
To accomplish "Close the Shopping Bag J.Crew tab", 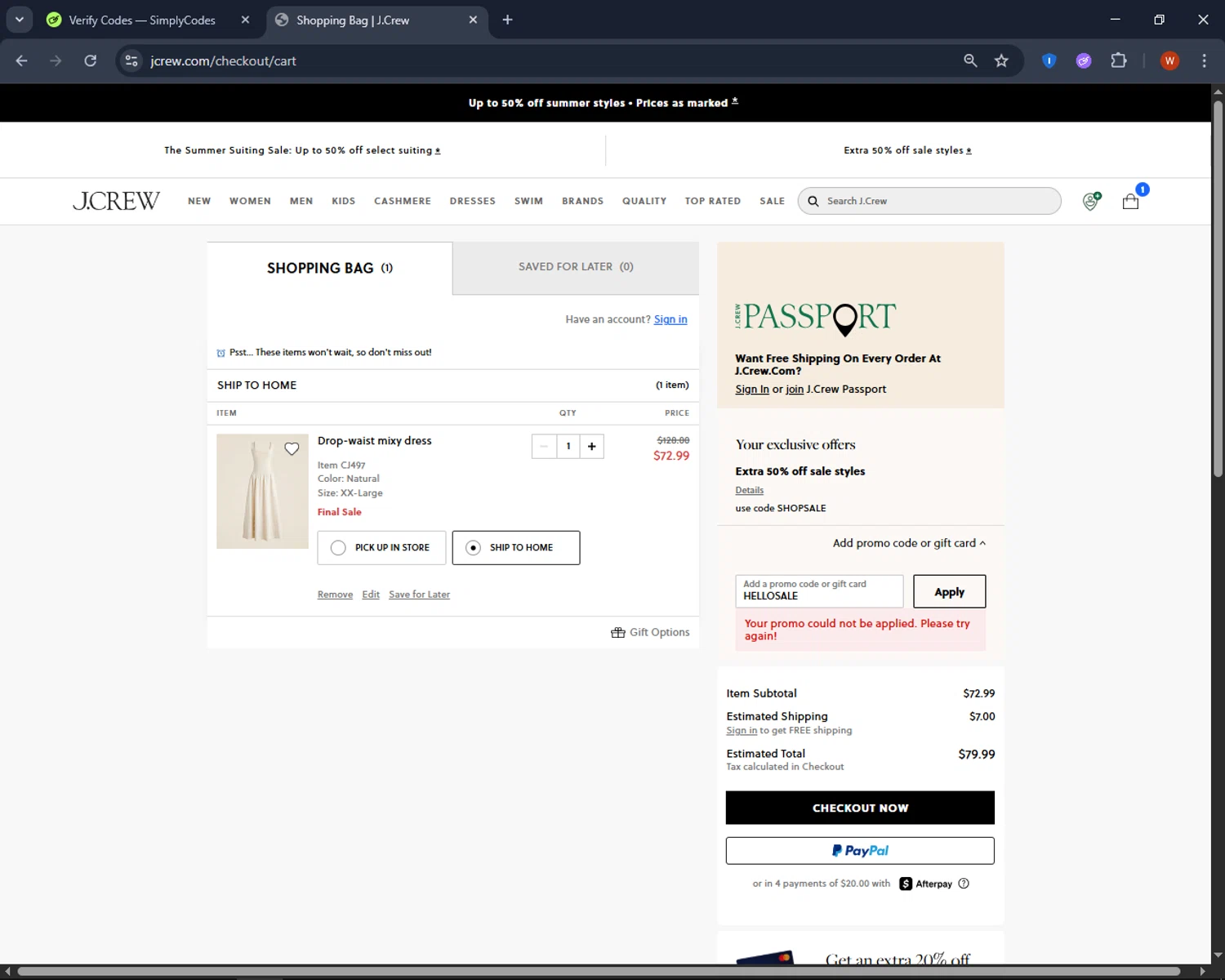I will [x=473, y=20].
